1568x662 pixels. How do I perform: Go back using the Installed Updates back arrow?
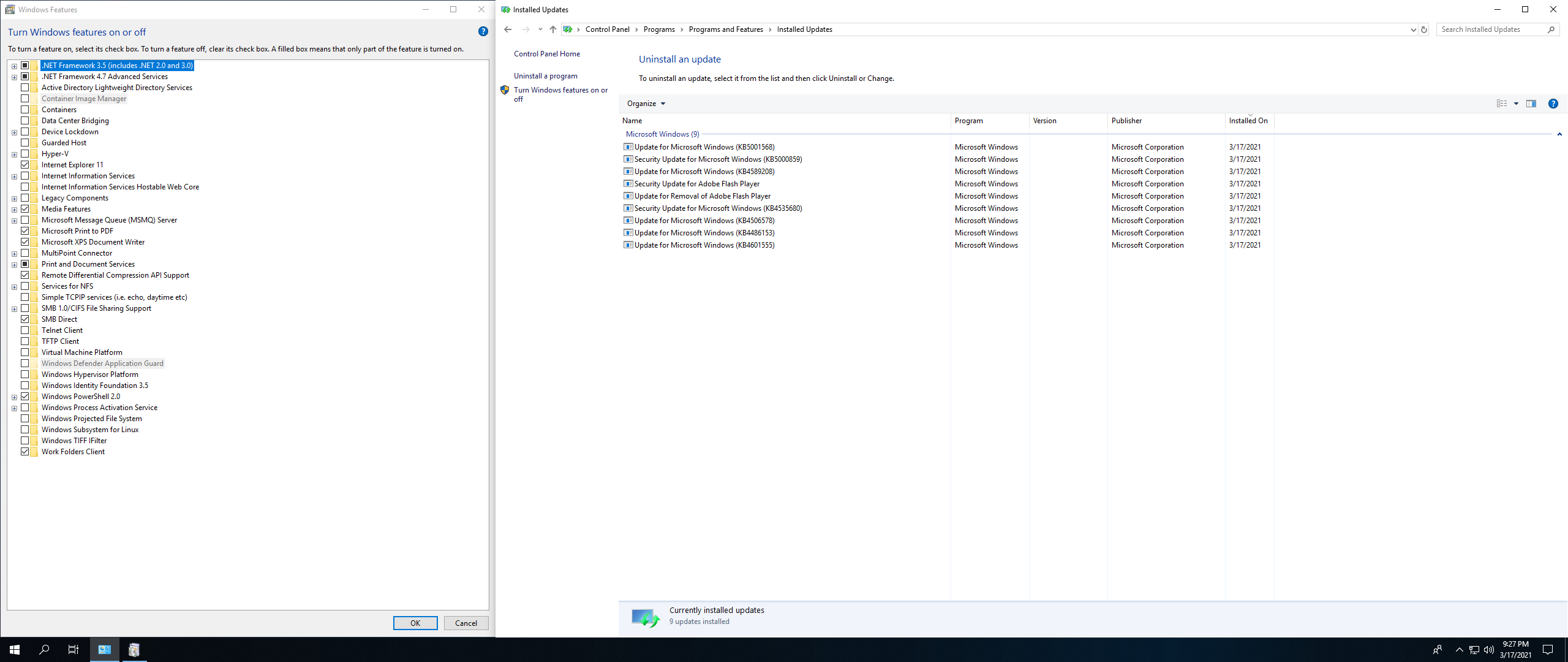point(508,29)
